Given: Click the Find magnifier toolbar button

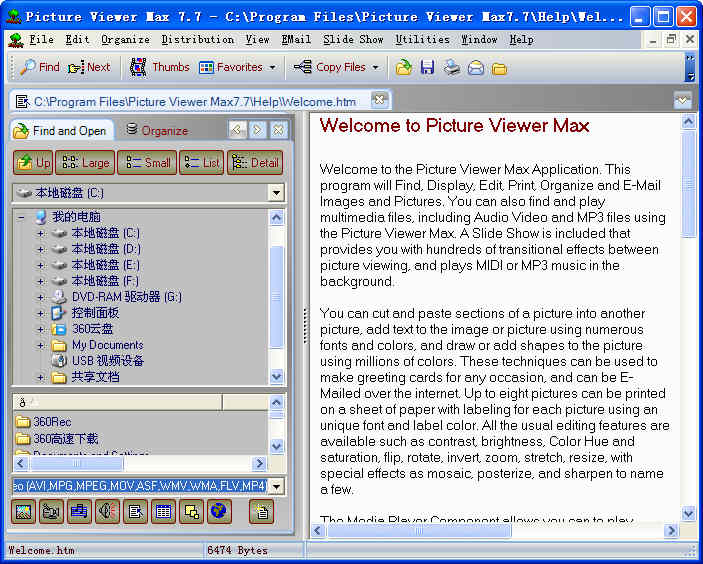Looking at the screenshot, I should tap(39, 67).
